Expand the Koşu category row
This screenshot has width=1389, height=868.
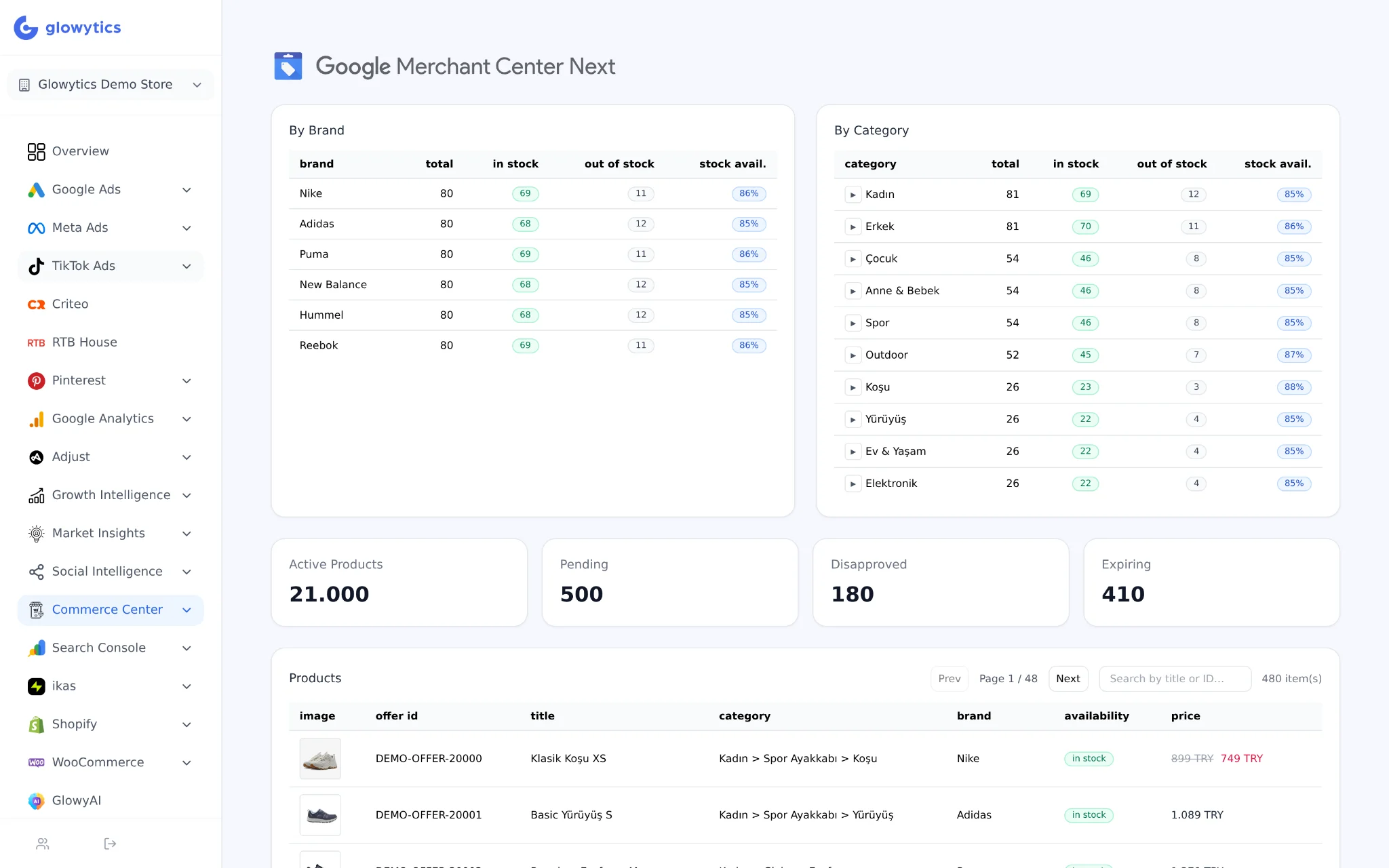(853, 387)
